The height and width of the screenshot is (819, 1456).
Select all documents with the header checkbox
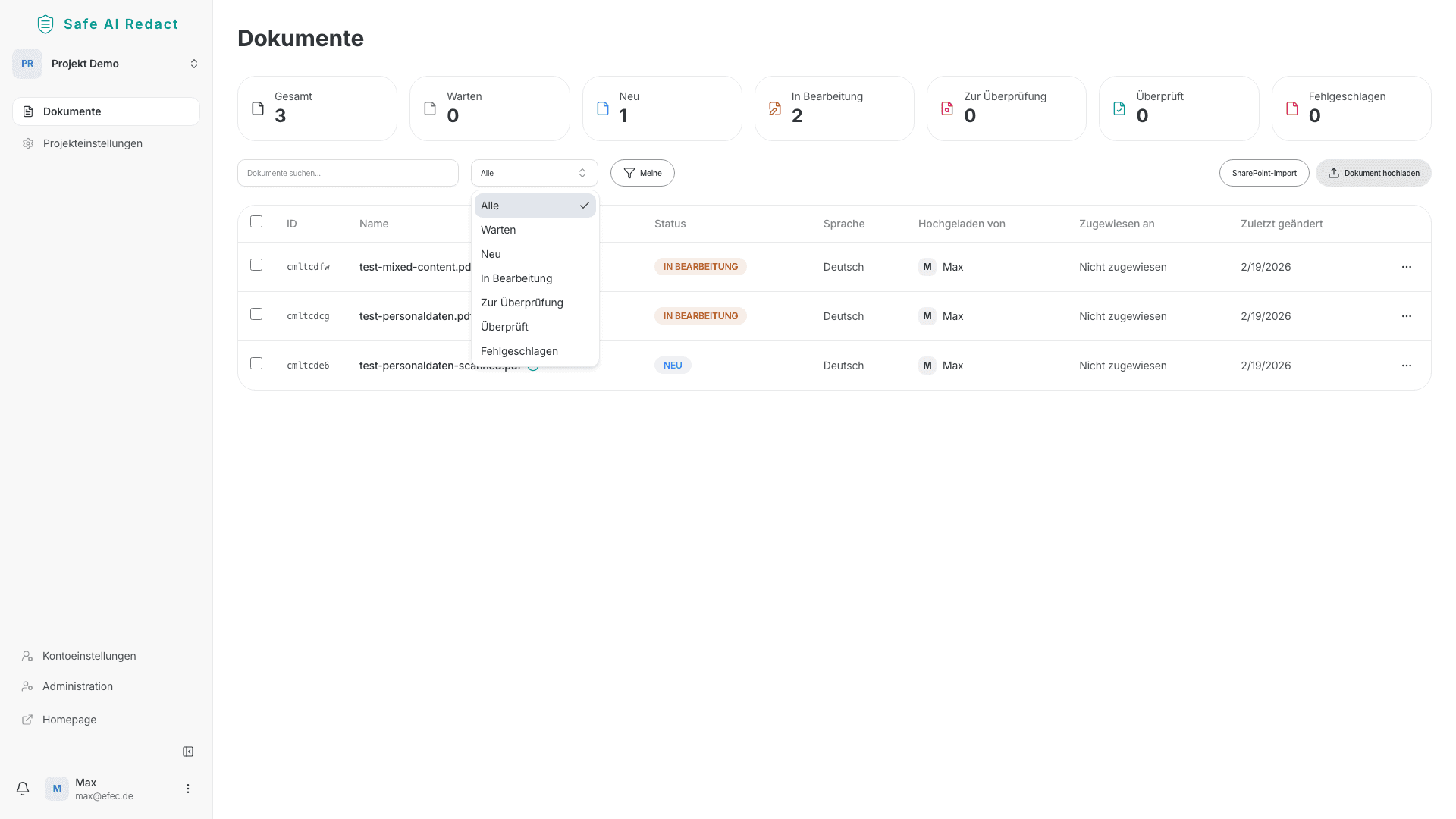pos(256,221)
